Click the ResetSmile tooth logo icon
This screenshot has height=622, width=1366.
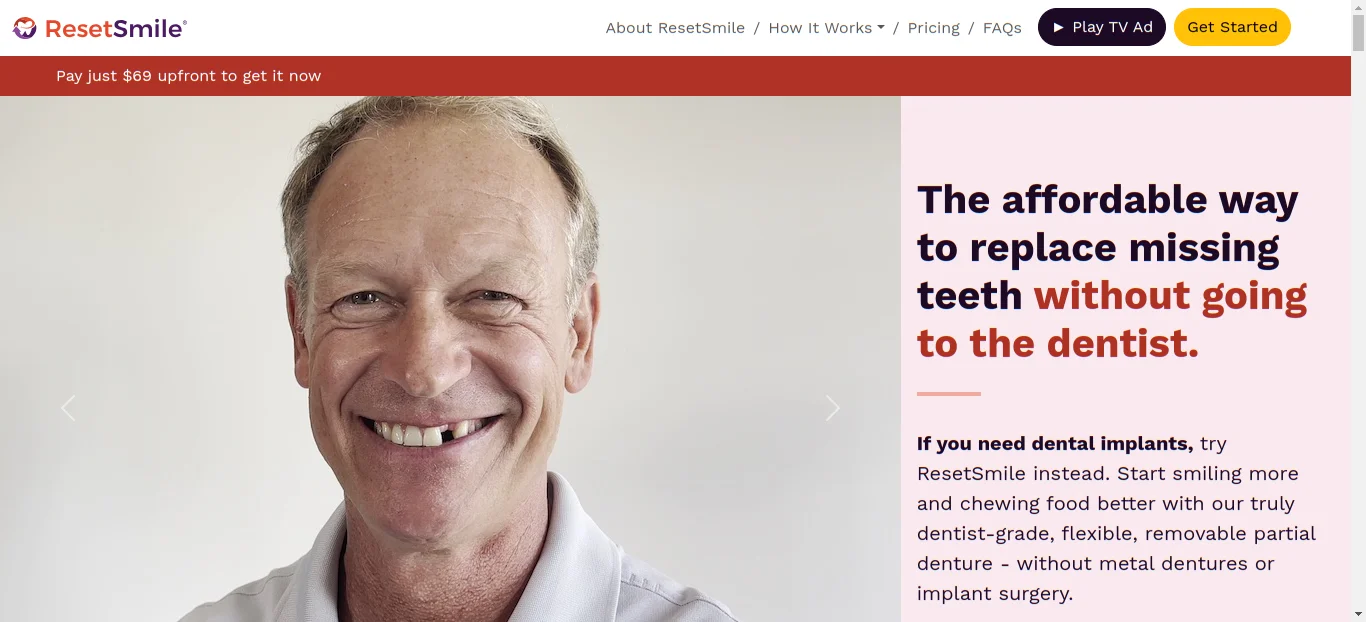25,28
